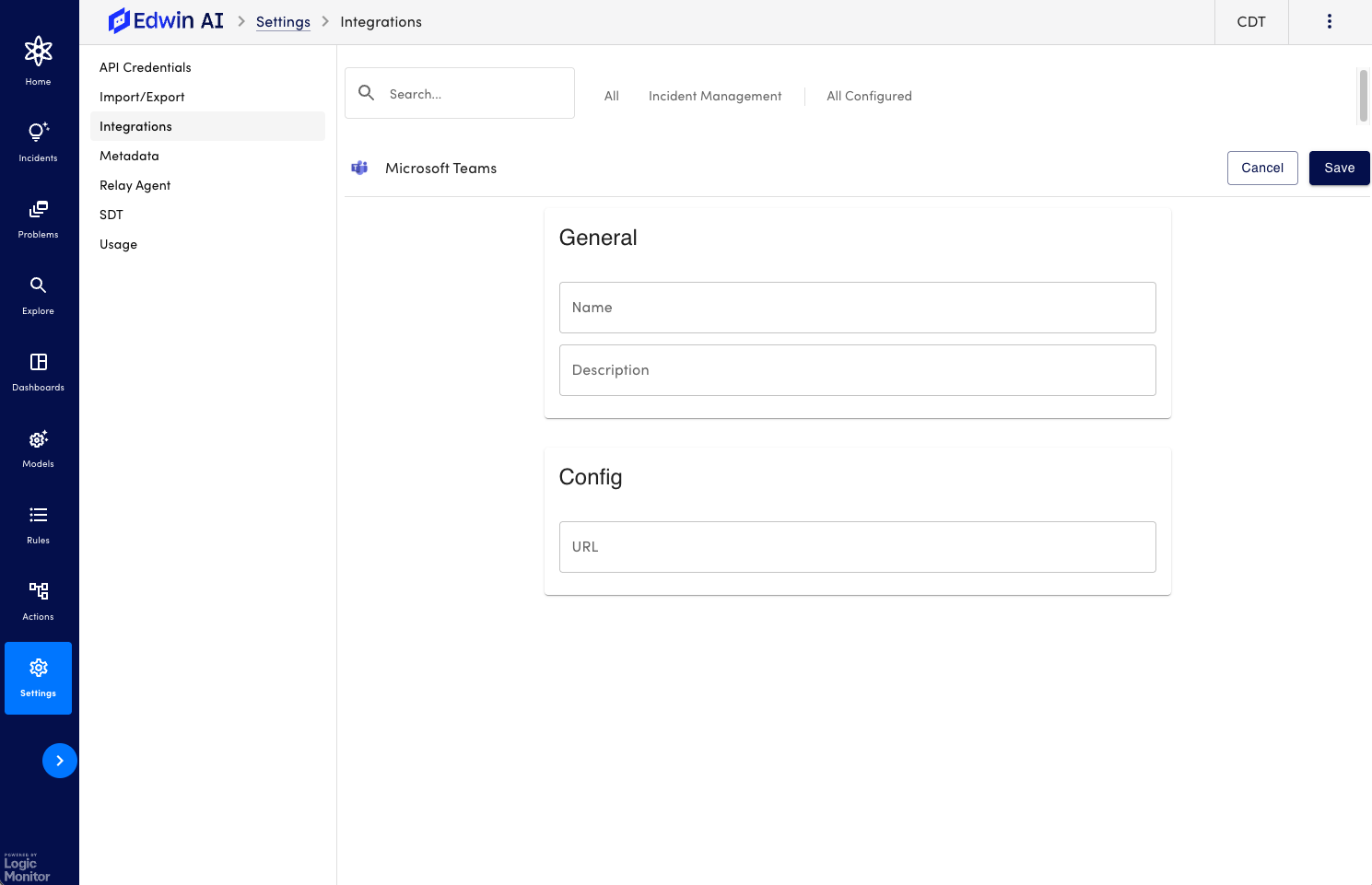Open Import/Export settings page
The width and height of the screenshot is (1372, 885).
coord(208,97)
